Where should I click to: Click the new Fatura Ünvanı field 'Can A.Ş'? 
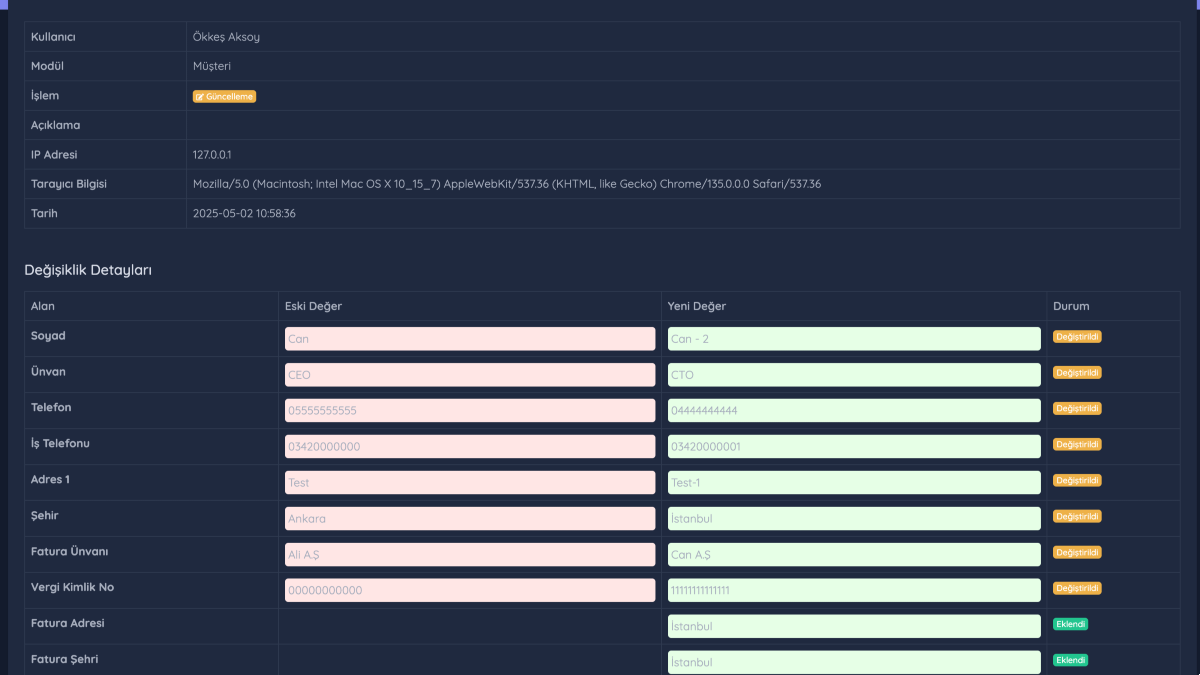854,555
